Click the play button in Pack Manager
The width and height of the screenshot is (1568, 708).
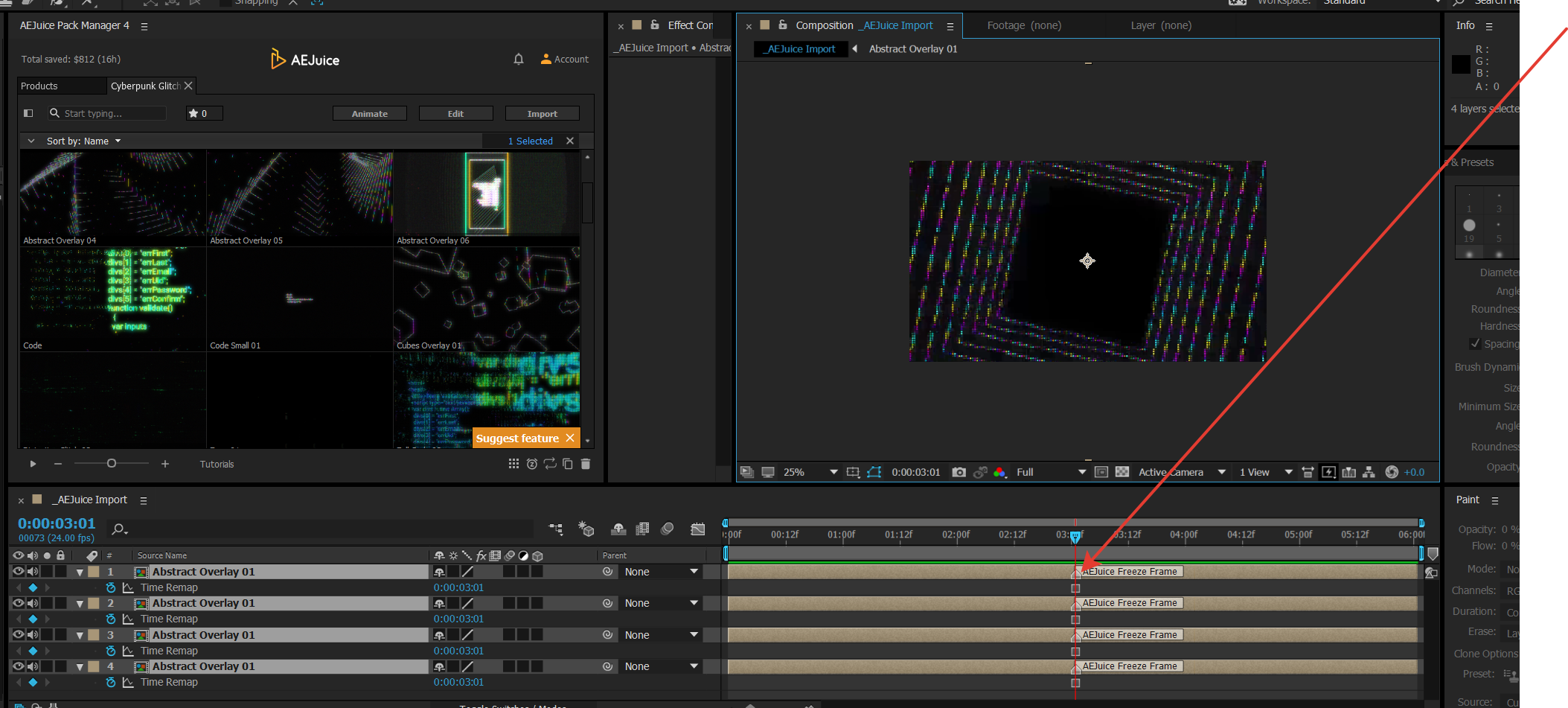pyautogui.click(x=33, y=464)
